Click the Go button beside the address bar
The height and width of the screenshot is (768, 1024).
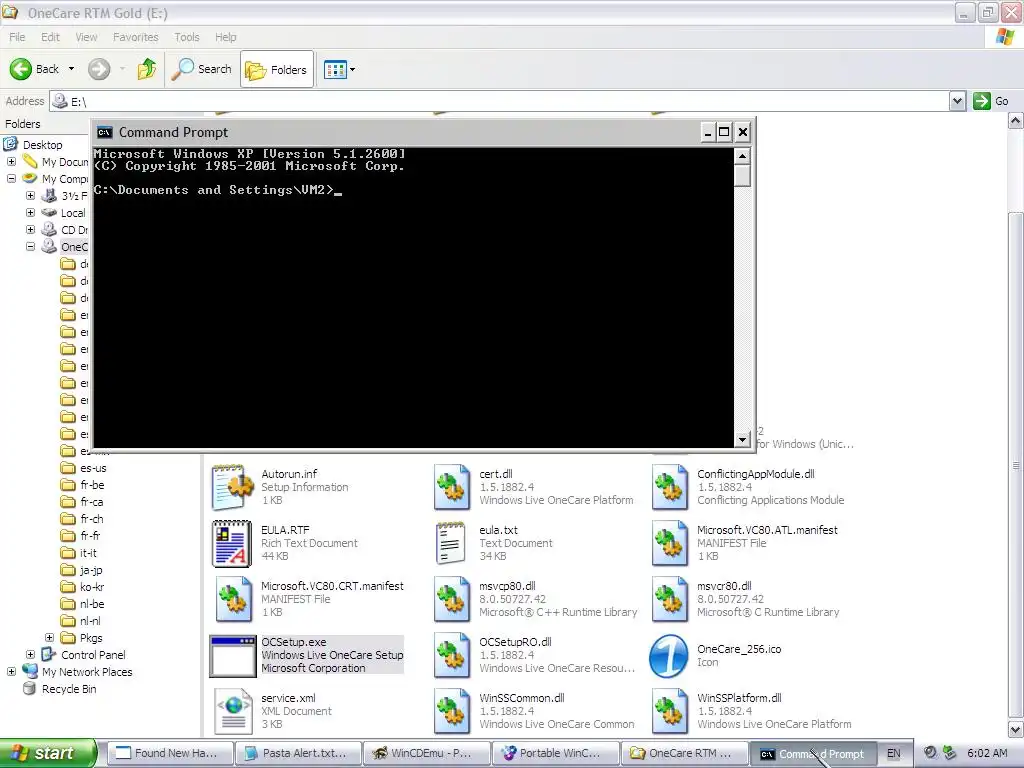(991, 101)
